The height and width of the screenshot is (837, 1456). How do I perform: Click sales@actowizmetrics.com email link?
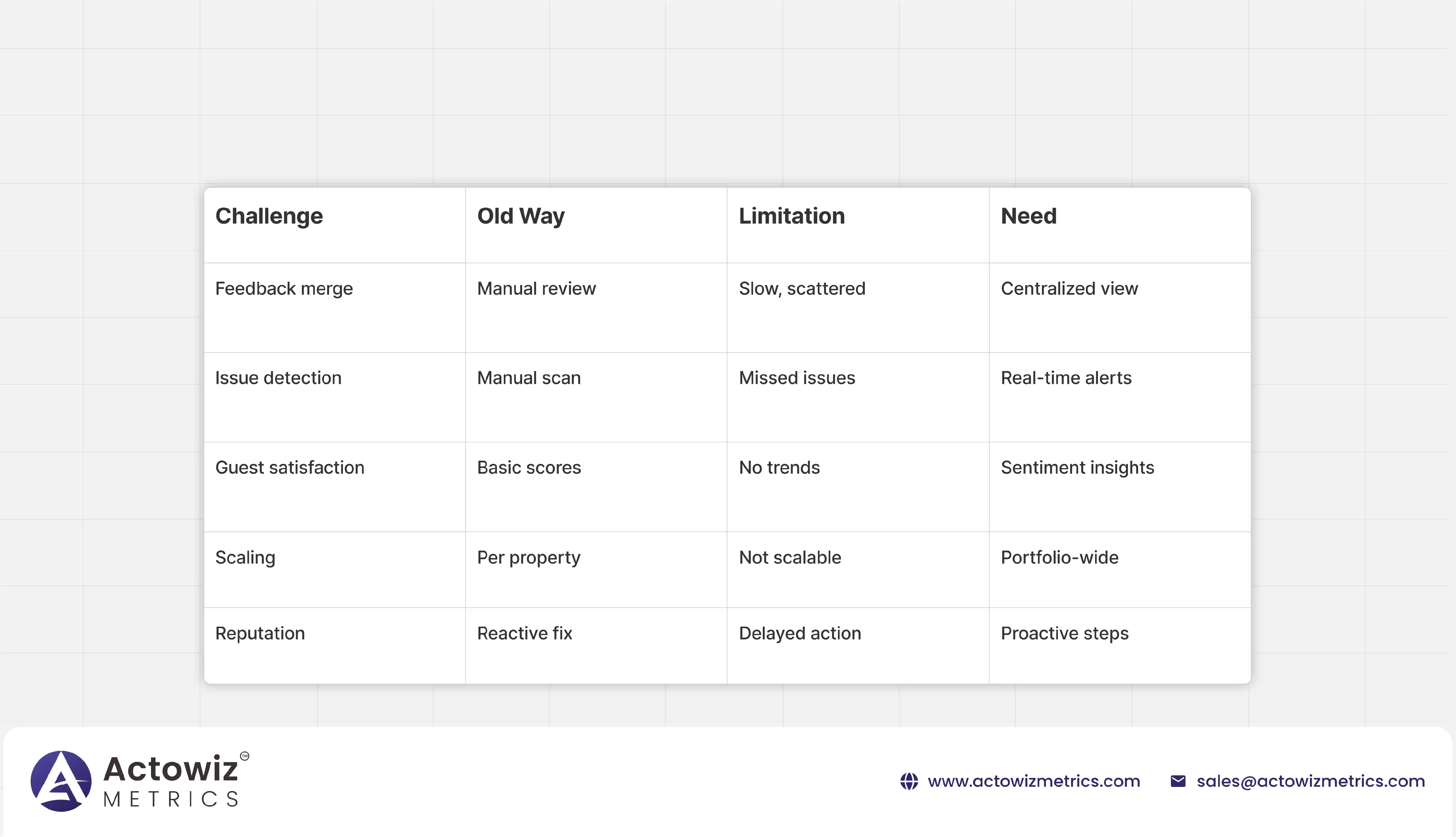click(1311, 781)
